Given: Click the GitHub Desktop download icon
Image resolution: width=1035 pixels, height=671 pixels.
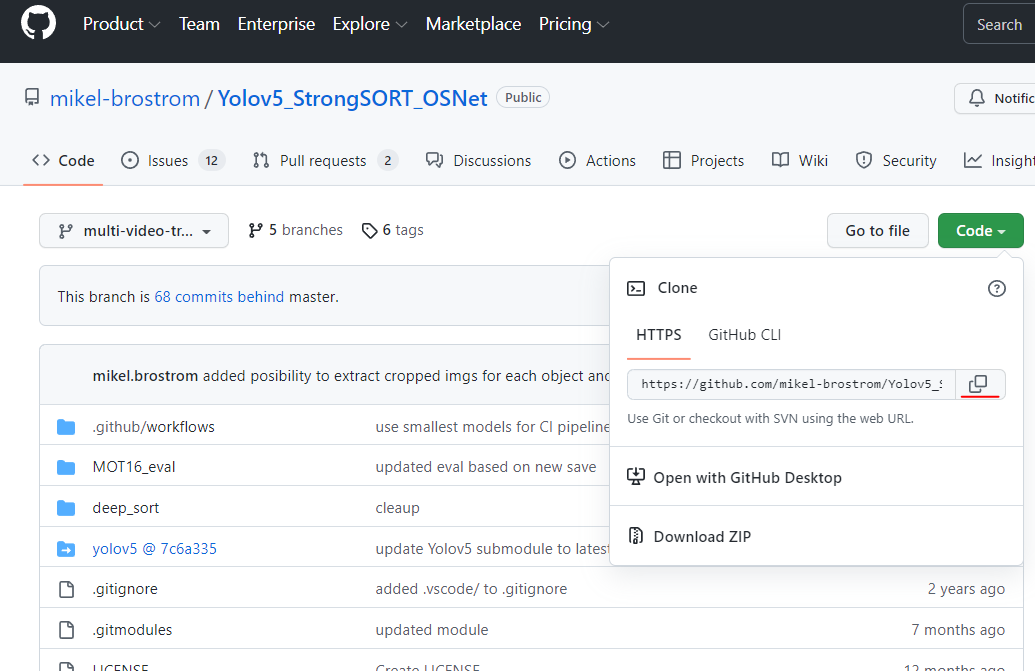Looking at the screenshot, I should [x=636, y=477].
